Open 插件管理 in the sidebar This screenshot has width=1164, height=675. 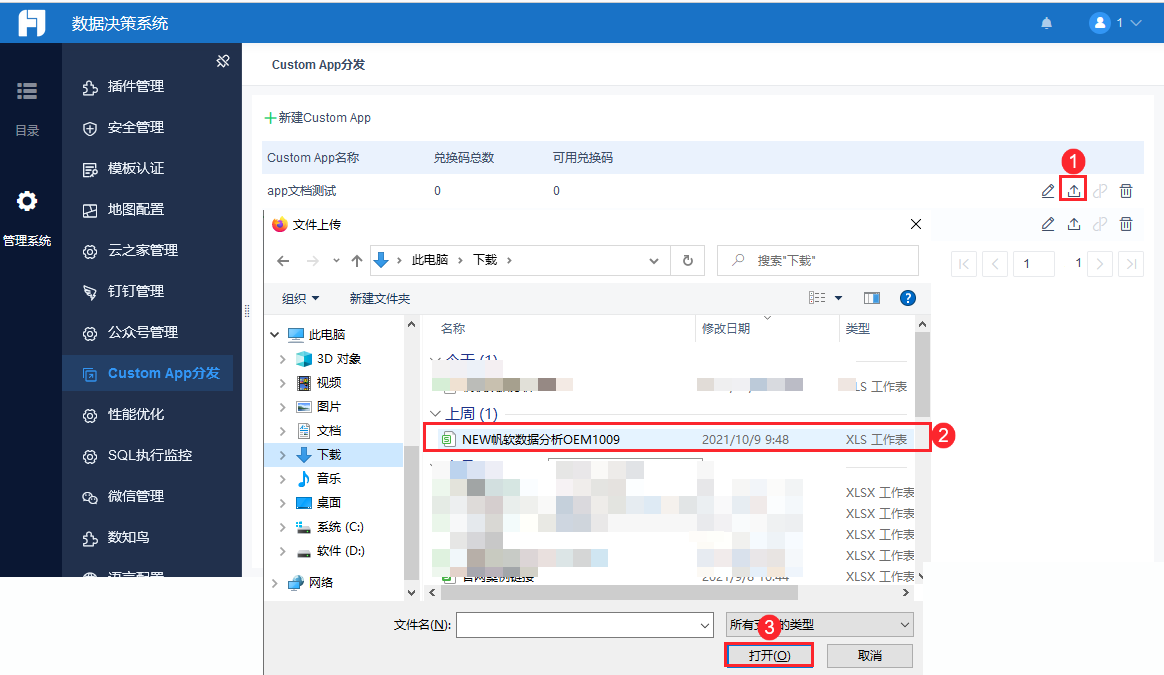click(x=135, y=87)
